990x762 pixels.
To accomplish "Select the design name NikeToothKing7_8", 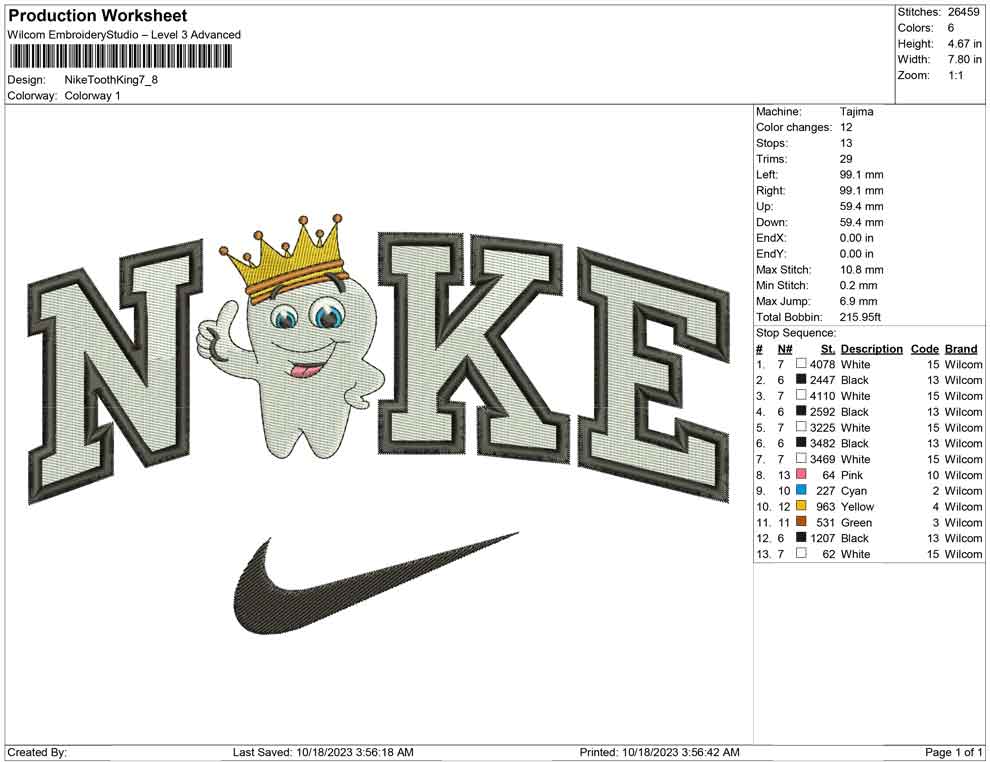I will [111, 80].
